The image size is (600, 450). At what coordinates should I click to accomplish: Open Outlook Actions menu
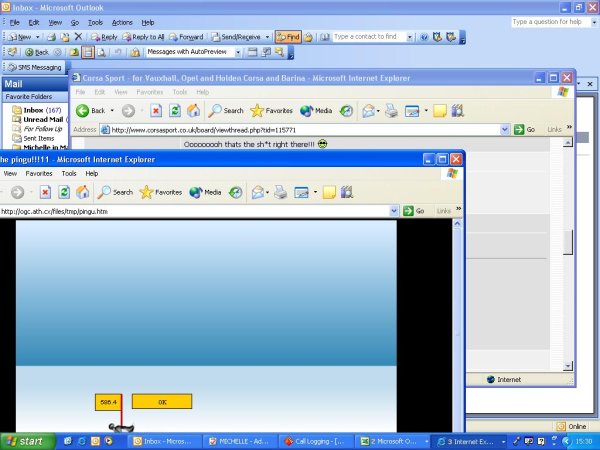(122, 23)
